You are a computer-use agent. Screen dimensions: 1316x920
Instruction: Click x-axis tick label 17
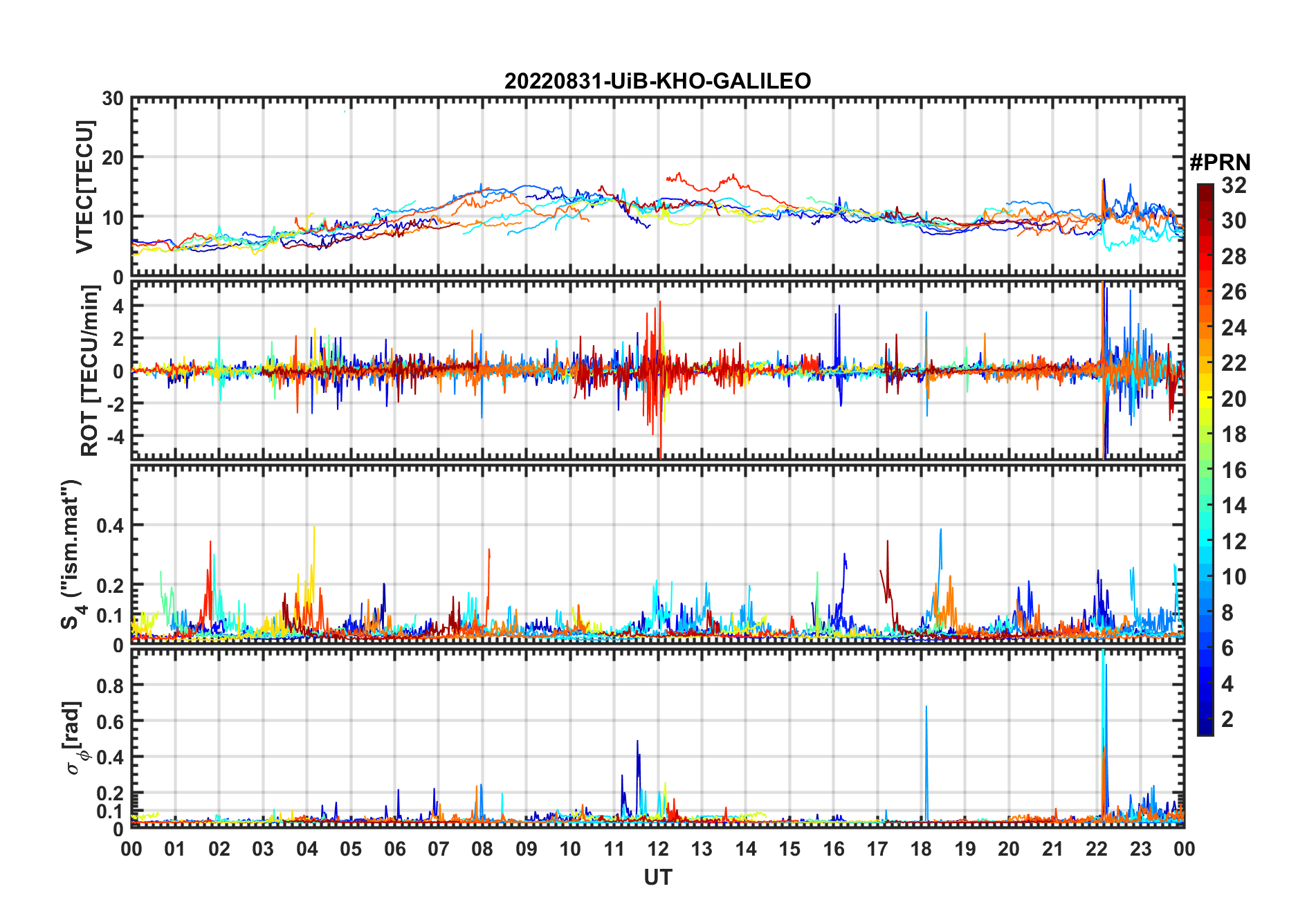click(x=877, y=849)
